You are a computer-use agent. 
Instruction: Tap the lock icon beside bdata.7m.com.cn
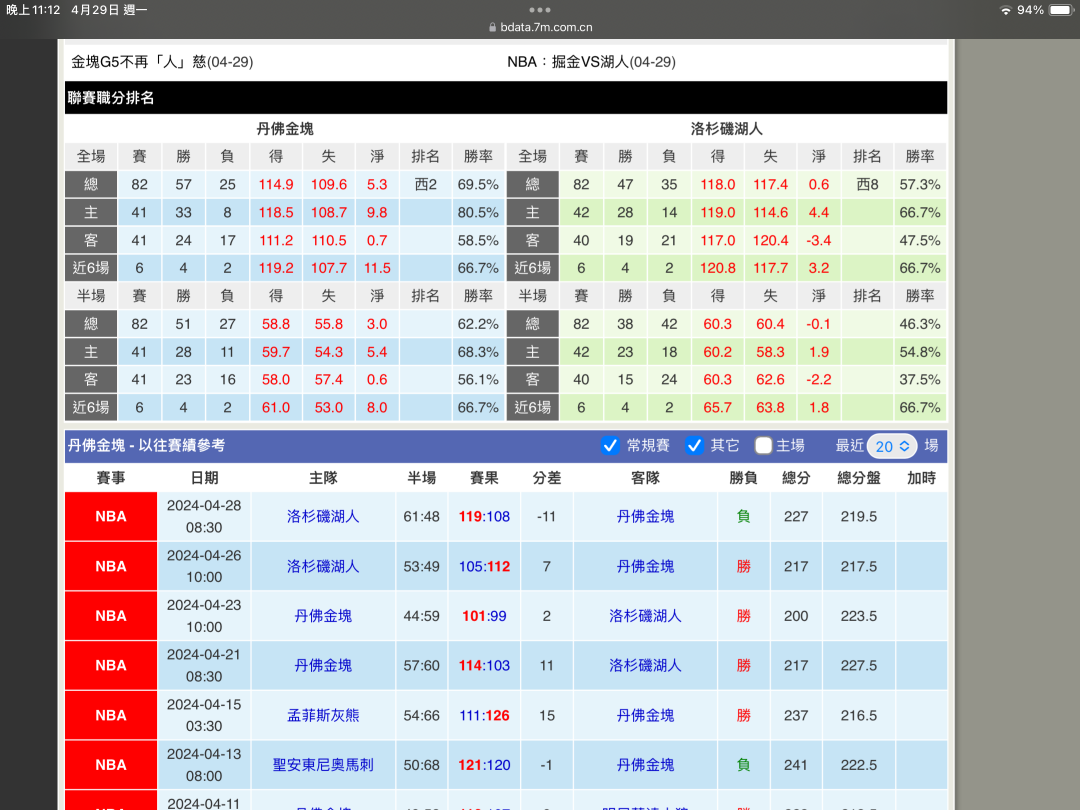click(492, 28)
